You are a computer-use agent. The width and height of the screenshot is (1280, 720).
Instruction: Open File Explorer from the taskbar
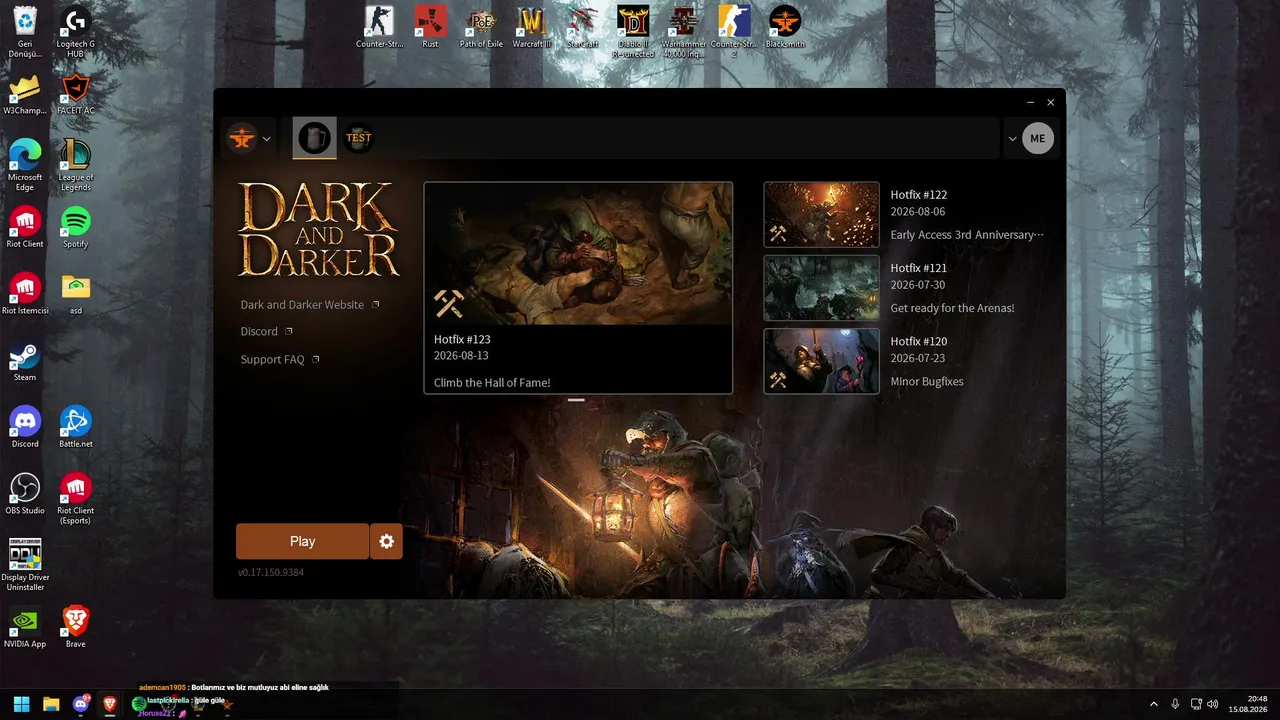tap(51, 704)
